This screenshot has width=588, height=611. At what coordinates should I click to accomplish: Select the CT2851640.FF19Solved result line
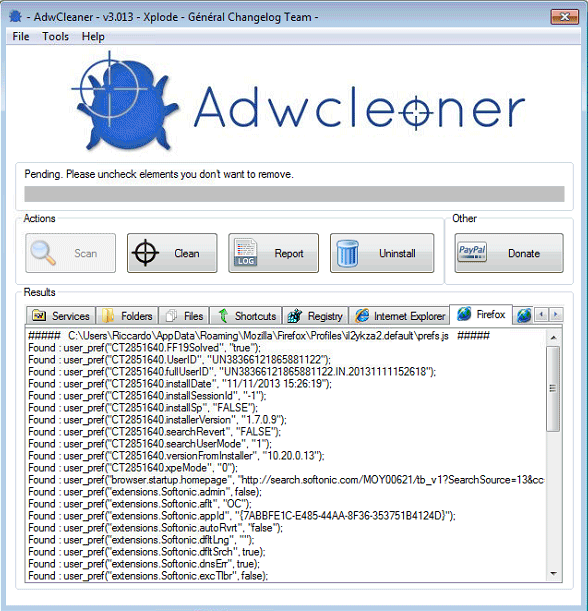point(145,348)
